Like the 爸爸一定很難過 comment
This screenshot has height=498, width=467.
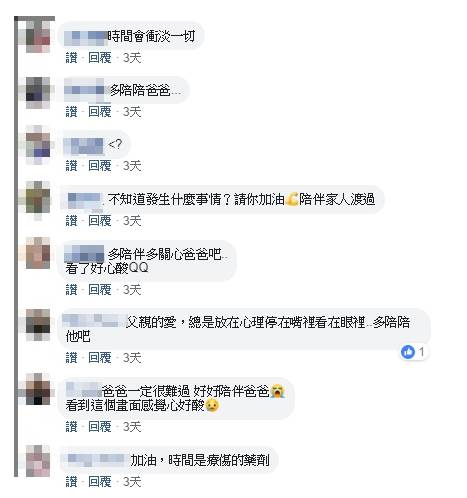(71, 427)
